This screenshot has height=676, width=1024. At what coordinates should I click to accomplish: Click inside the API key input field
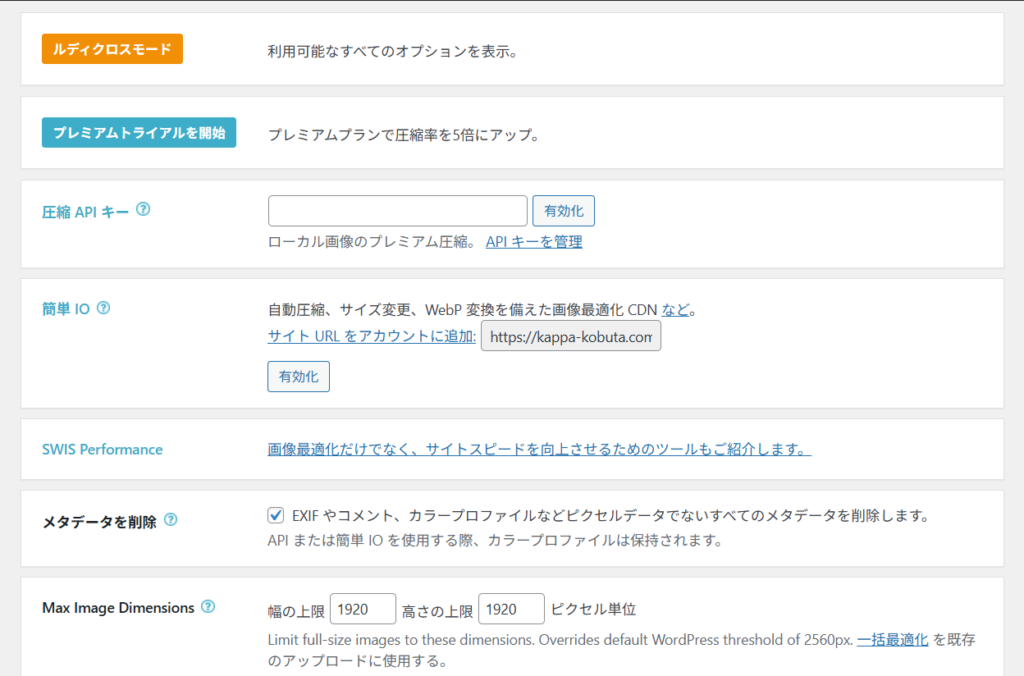click(397, 210)
